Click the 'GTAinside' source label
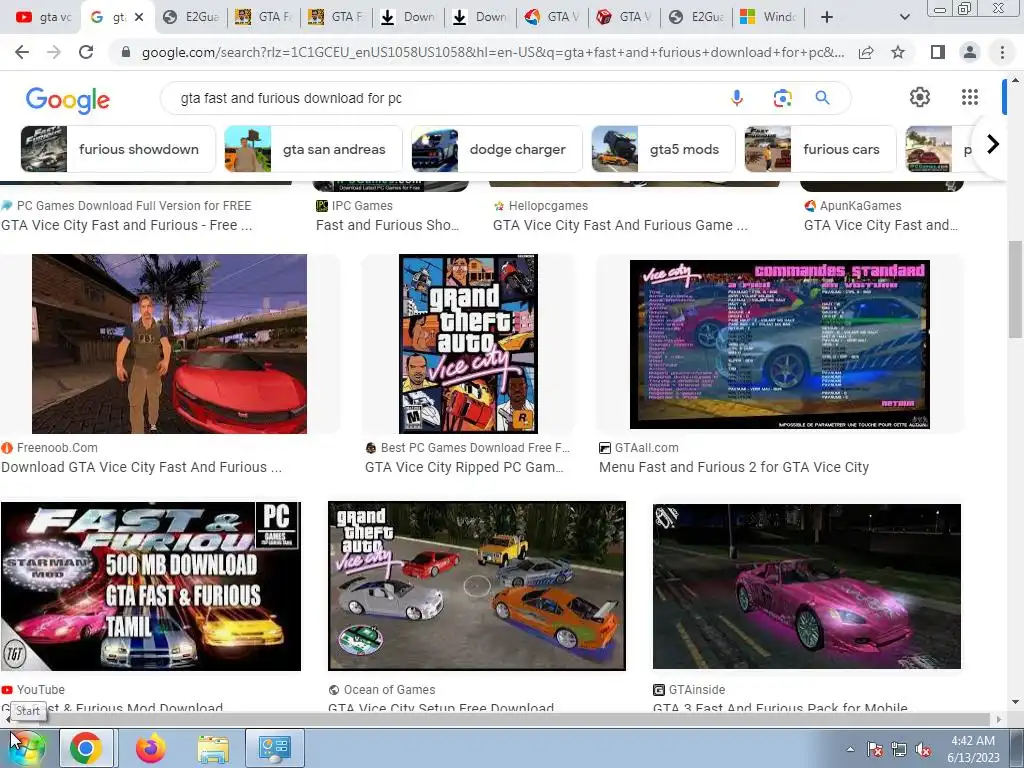The height and width of the screenshot is (768, 1024). [697, 690]
